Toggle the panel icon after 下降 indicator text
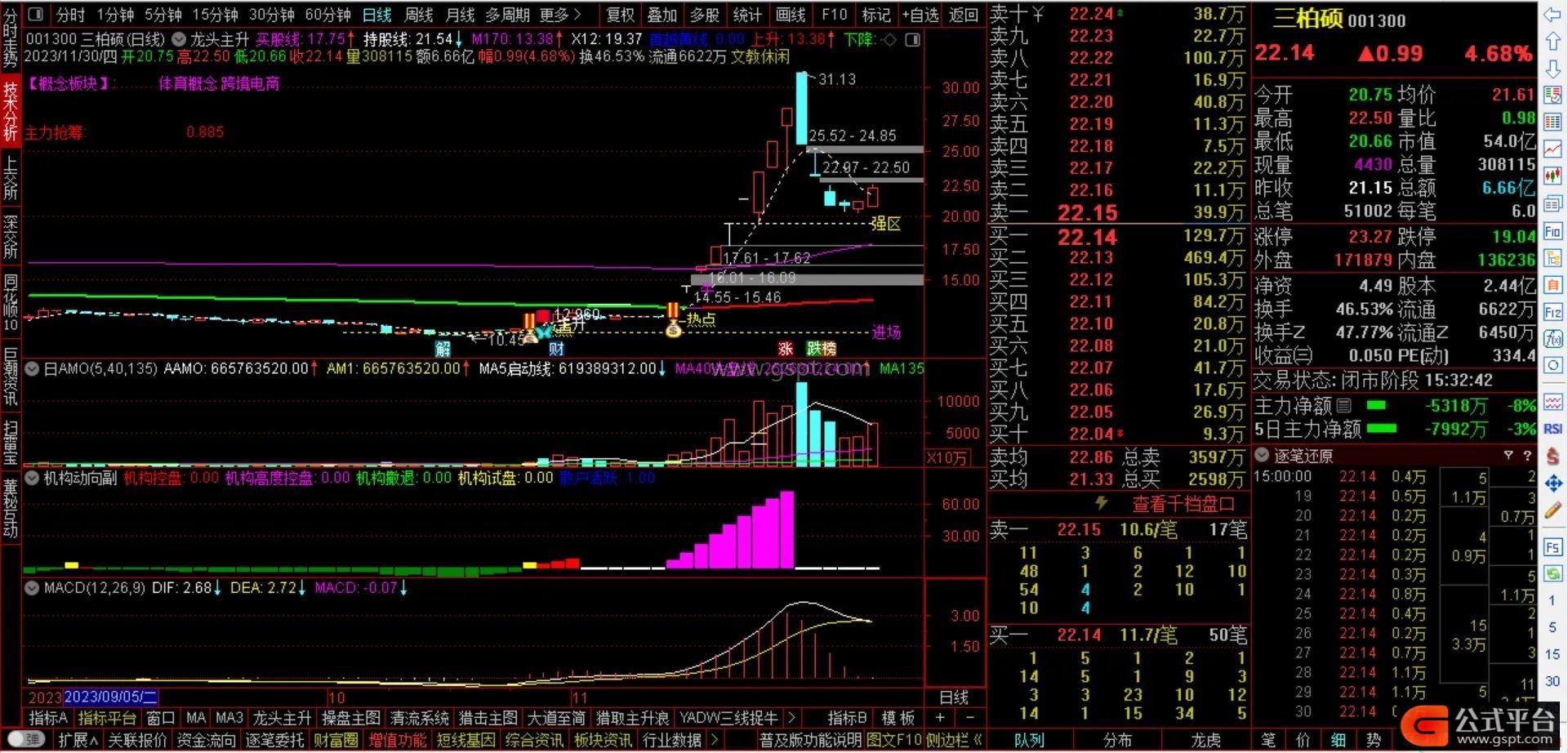The height and width of the screenshot is (753, 1568). coord(912,39)
